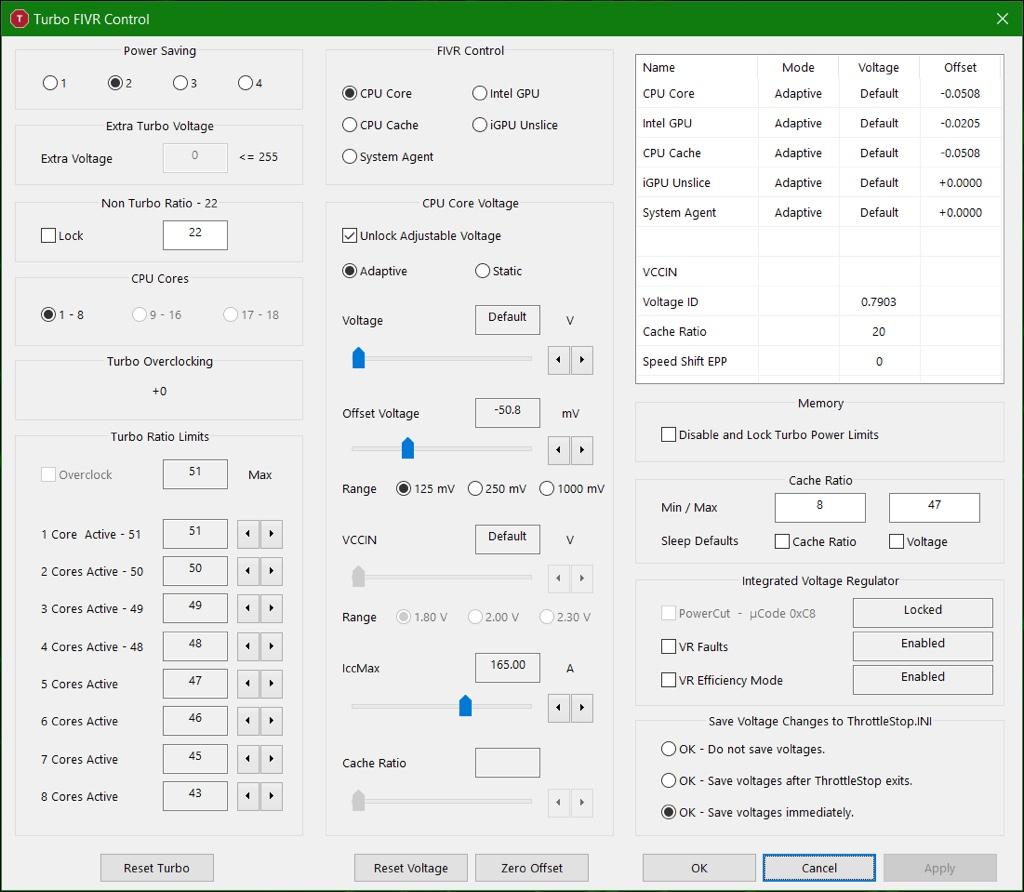Close the Turbo FIVR Control window
The width and height of the screenshot is (1024, 892).
coord(1002,19)
